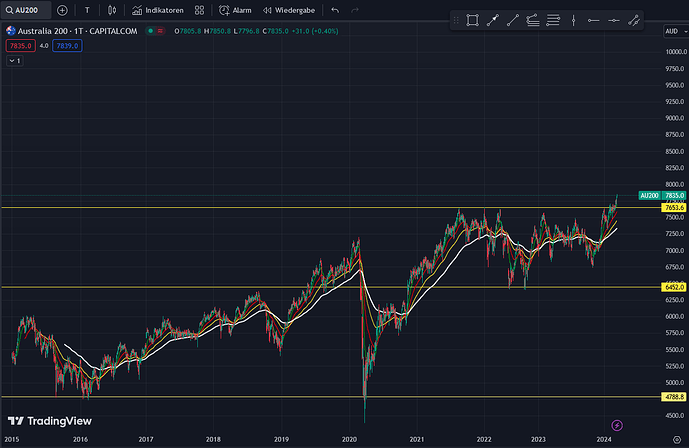Image resolution: width=689 pixels, height=448 pixels.
Task: Open the indicator templates grid icon
Action: pyautogui.click(x=199, y=10)
